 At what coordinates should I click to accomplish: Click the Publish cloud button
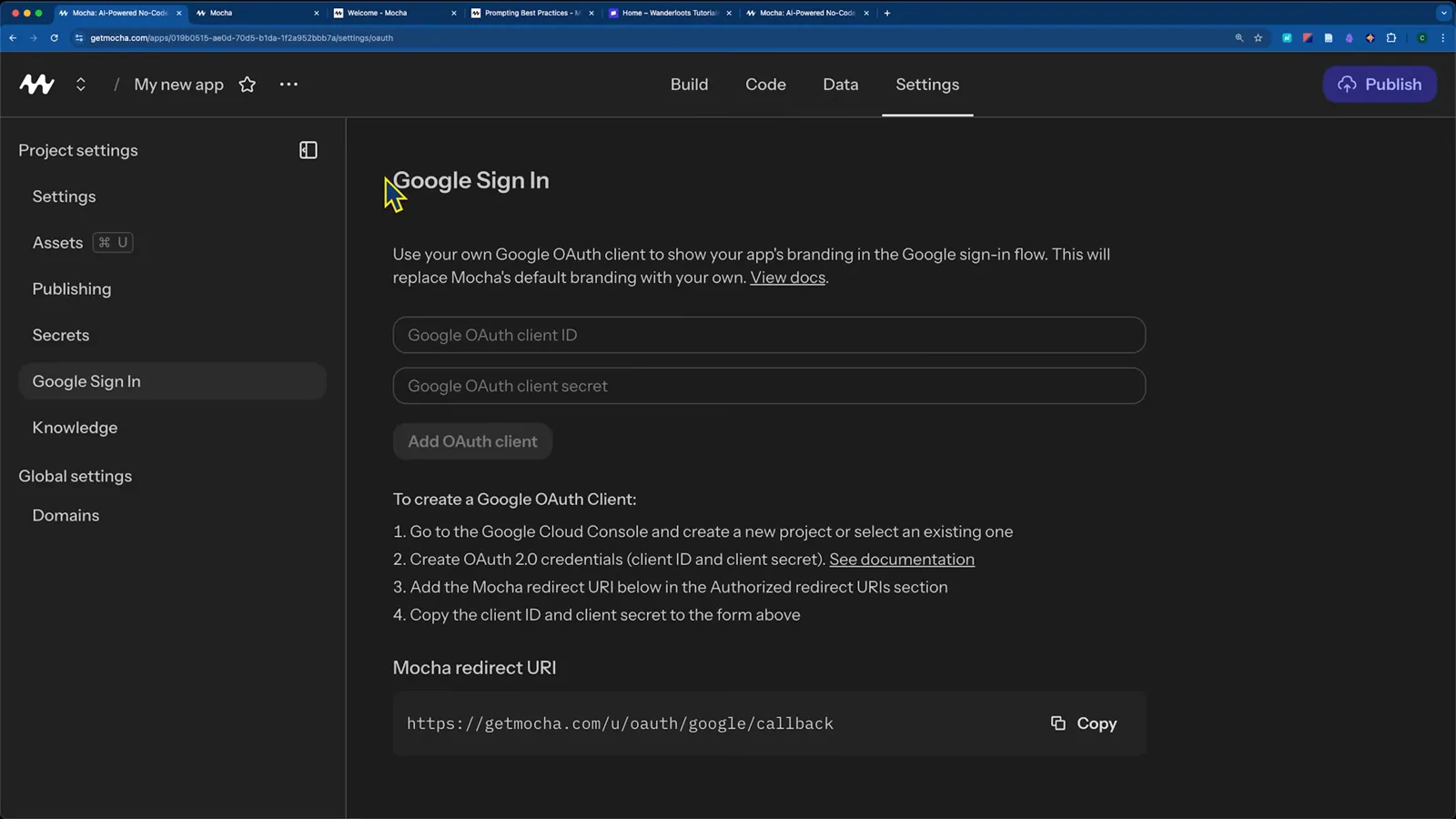coord(1380,84)
